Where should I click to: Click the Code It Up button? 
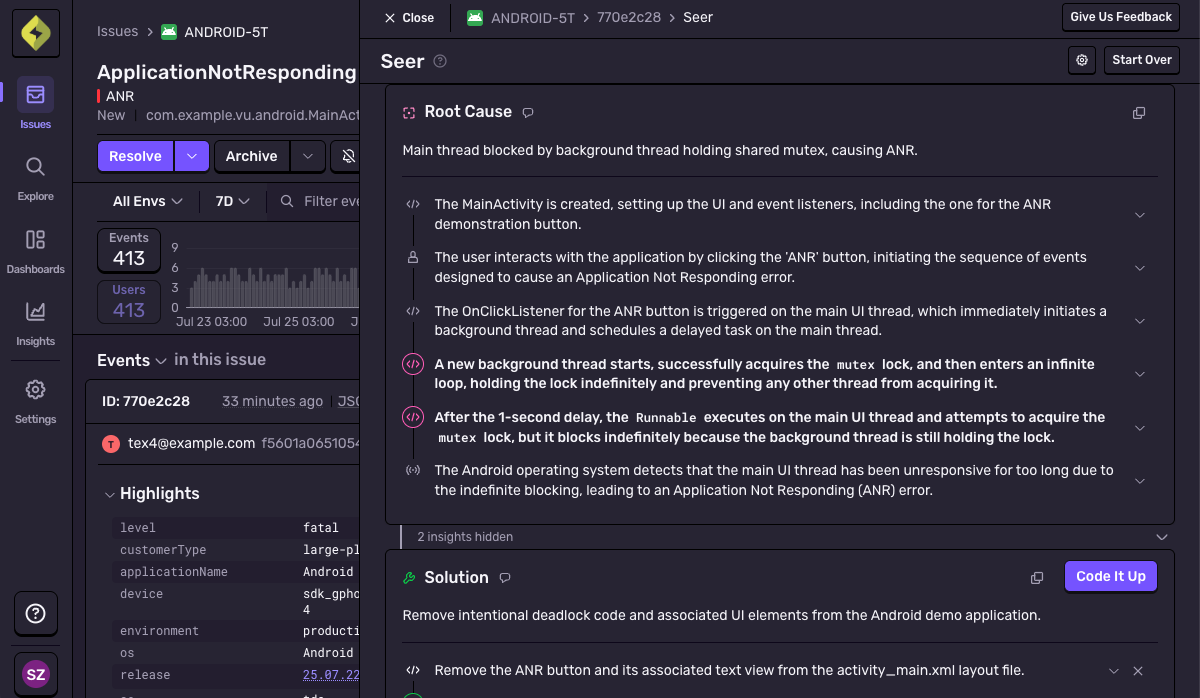[x=1110, y=577]
